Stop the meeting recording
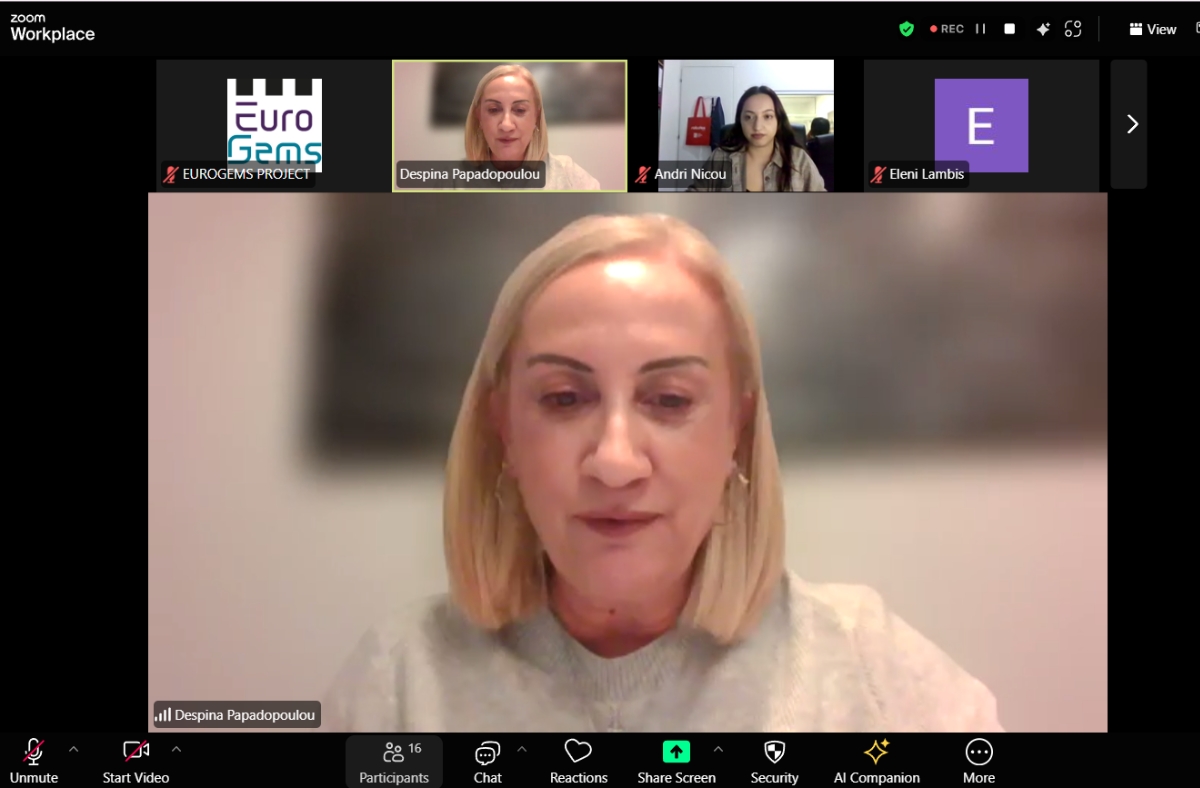Viewport: 1200px width, 788px height. (x=1009, y=29)
